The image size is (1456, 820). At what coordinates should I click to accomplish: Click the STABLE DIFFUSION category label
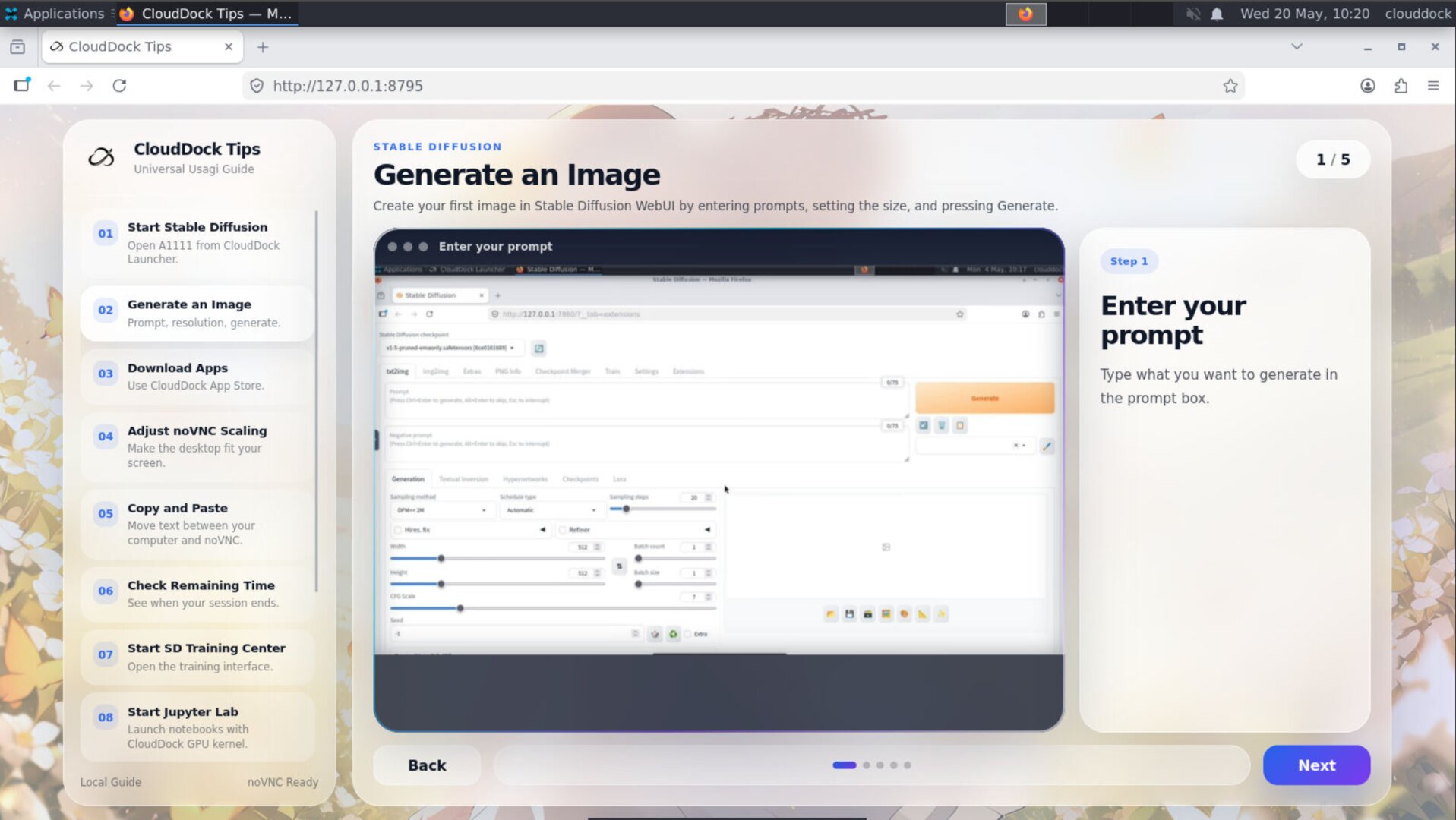pyautogui.click(x=437, y=147)
